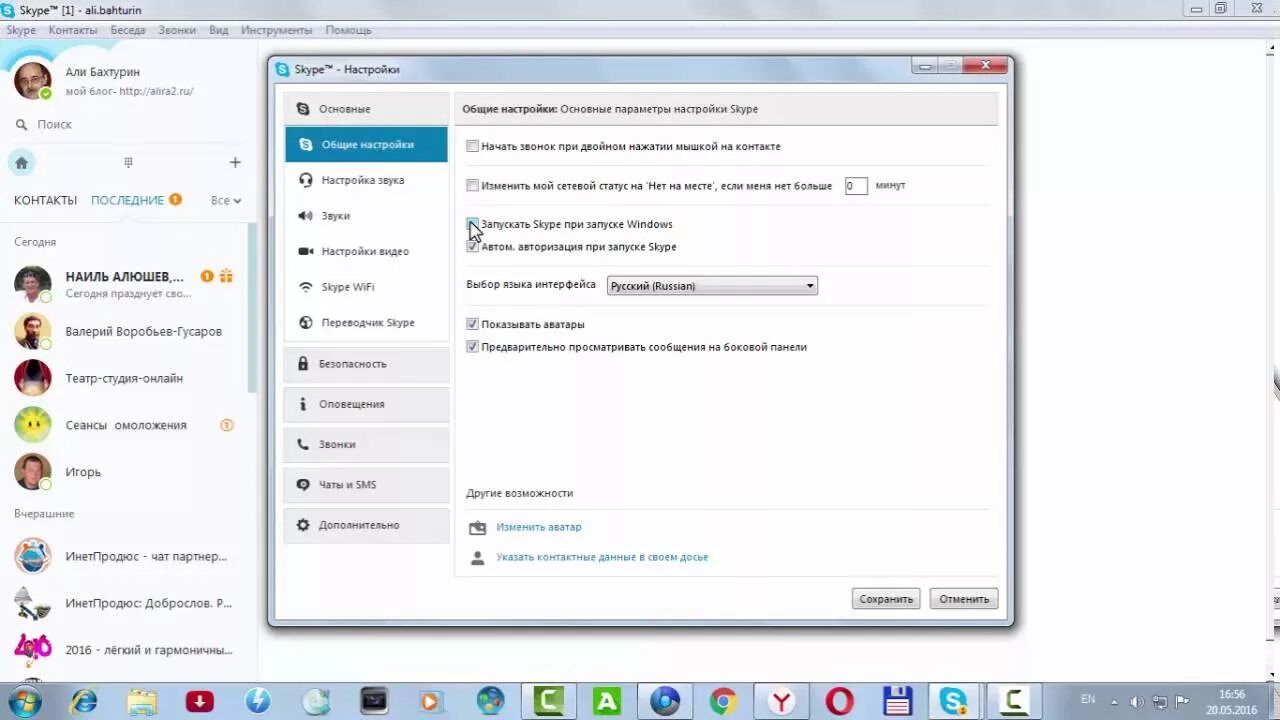This screenshot has width=1280, height=720.
Task: Expand the Все filter dropdown in contacts
Action: [x=226, y=200]
